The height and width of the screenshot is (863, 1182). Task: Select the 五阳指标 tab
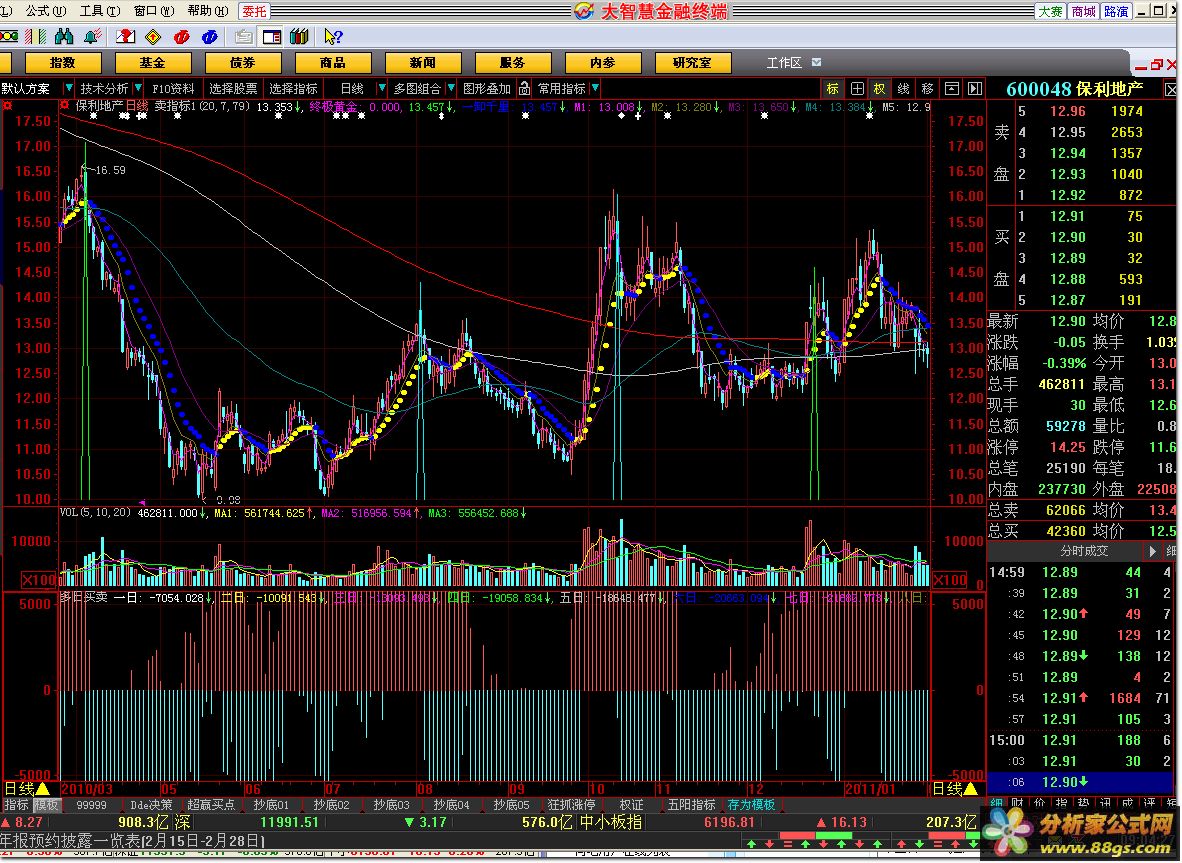[691, 806]
